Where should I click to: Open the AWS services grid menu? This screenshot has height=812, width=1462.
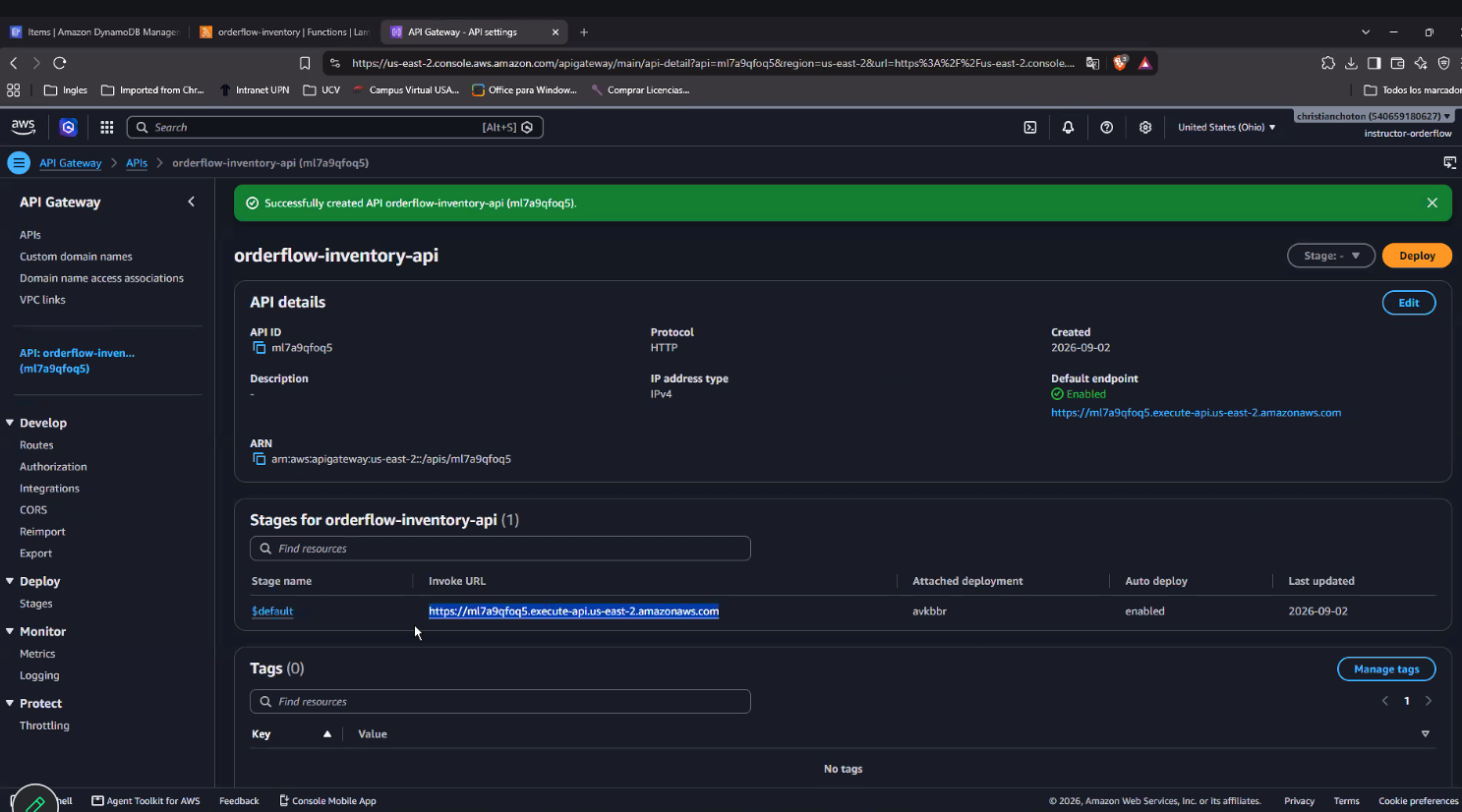[107, 127]
